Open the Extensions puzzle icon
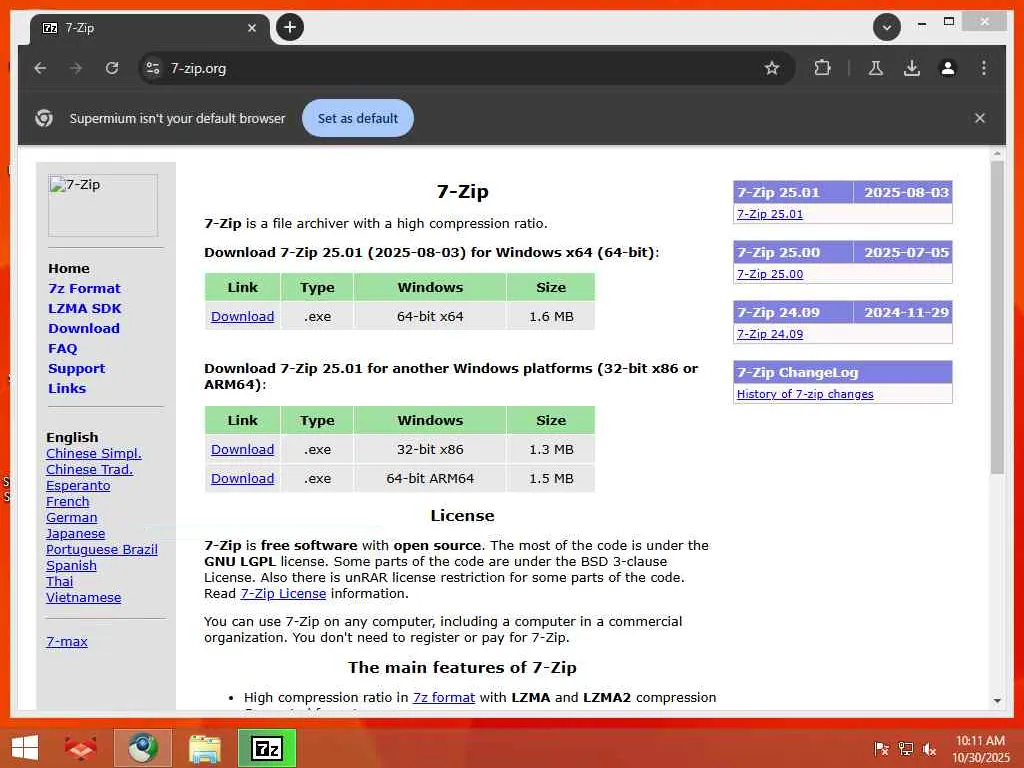Screen dimensions: 1024x768 pyautogui.click(x=822, y=68)
